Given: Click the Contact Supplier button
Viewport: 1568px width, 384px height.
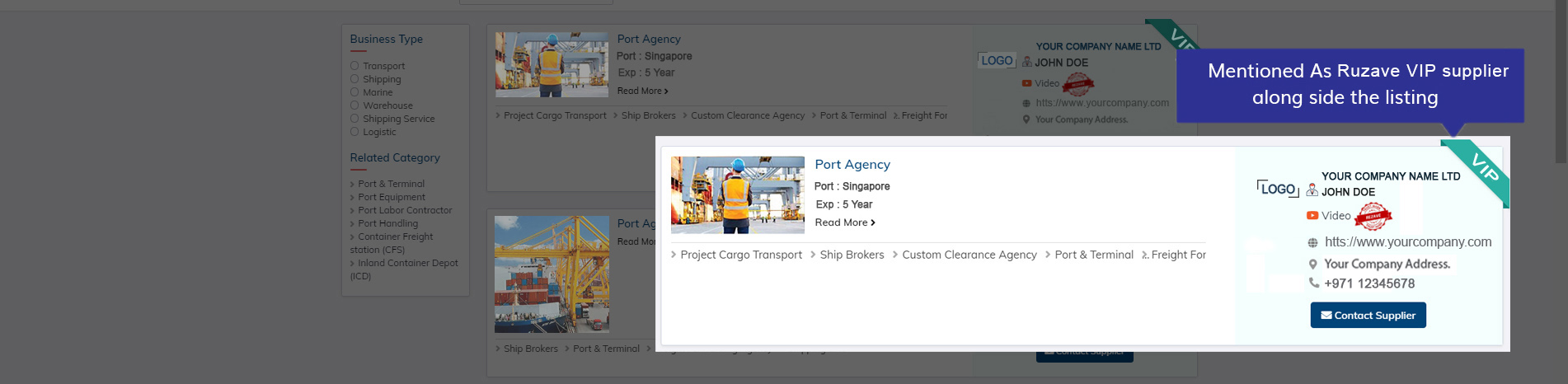Looking at the screenshot, I should point(1368,315).
